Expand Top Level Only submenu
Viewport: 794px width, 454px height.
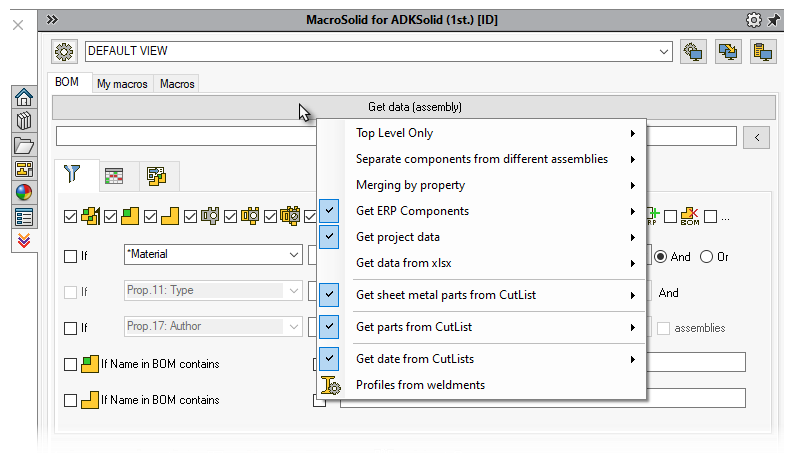(x=482, y=133)
